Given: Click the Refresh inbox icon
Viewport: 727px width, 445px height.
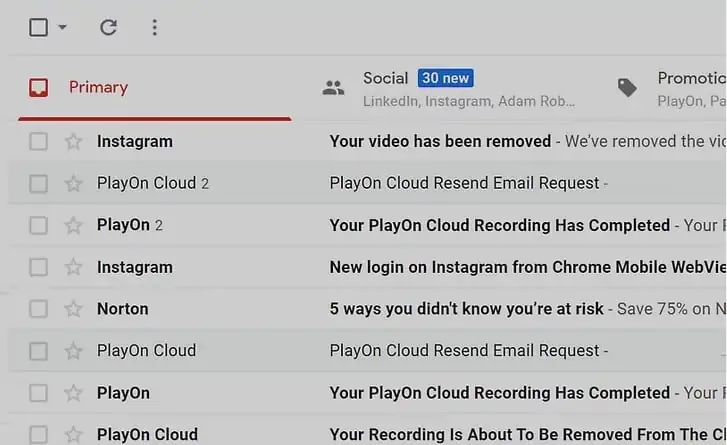Looking at the screenshot, I should [x=109, y=27].
